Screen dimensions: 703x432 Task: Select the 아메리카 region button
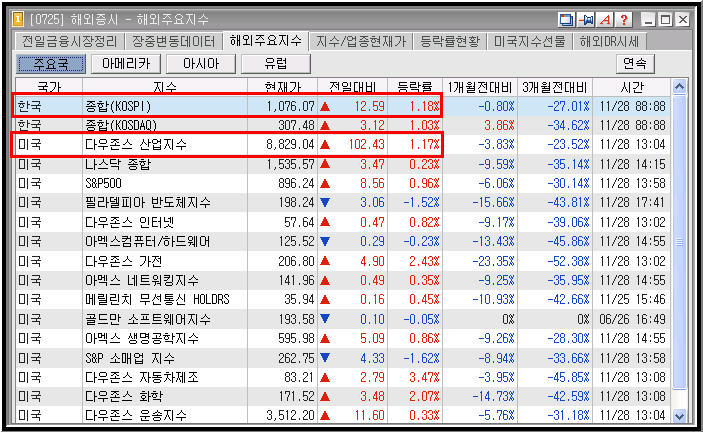click(x=126, y=64)
